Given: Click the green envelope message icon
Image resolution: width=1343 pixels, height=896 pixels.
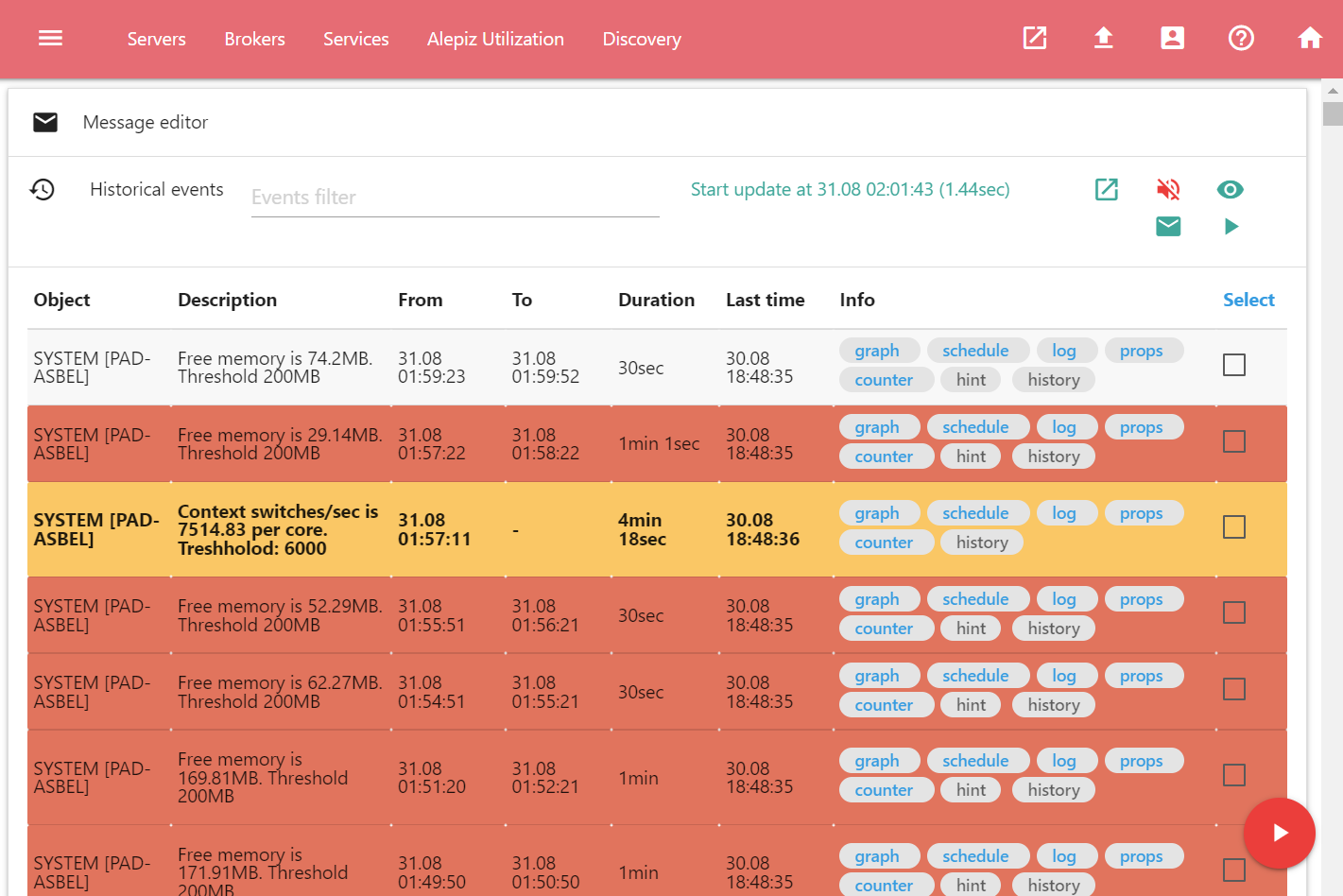Looking at the screenshot, I should point(1168,226).
